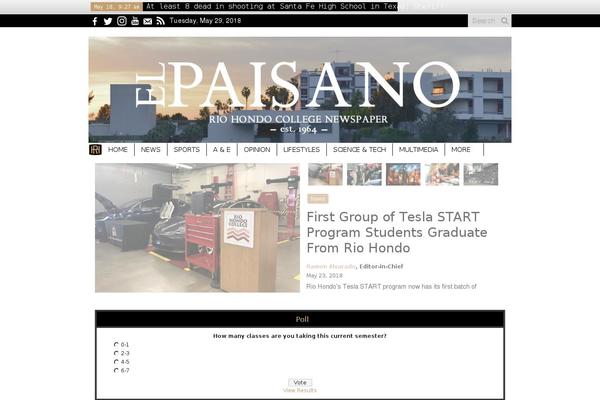
Task: Open the Opinion menu item
Action: pyautogui.click(x=257, y=150)
